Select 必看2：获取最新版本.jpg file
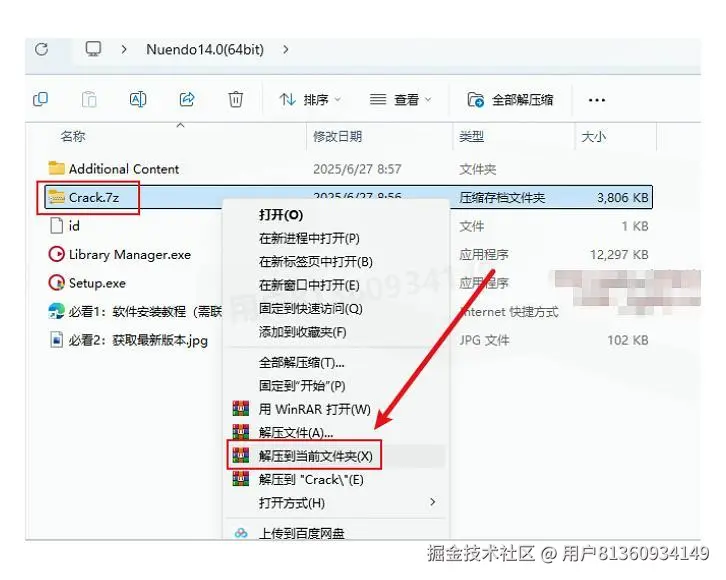Image resolution: width=726 pixels, height=580 pixels. (x=138, y=340)
